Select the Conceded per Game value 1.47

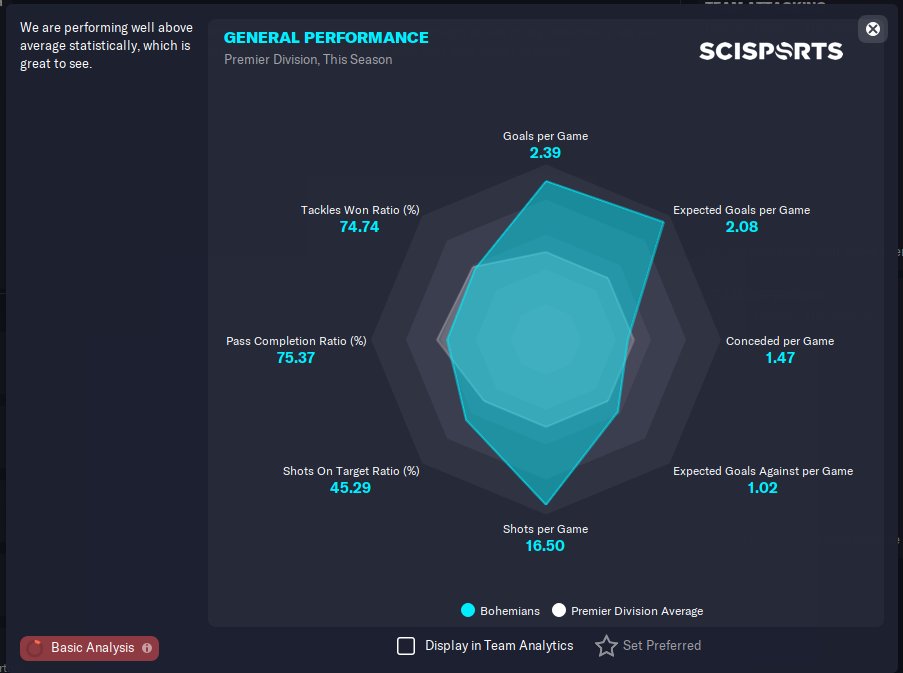coord(780,358)
